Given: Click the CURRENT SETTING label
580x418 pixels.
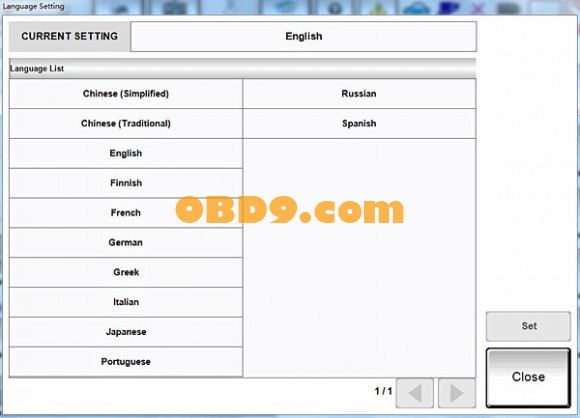Looking at the screenshot, I should [x=70, y=36].
